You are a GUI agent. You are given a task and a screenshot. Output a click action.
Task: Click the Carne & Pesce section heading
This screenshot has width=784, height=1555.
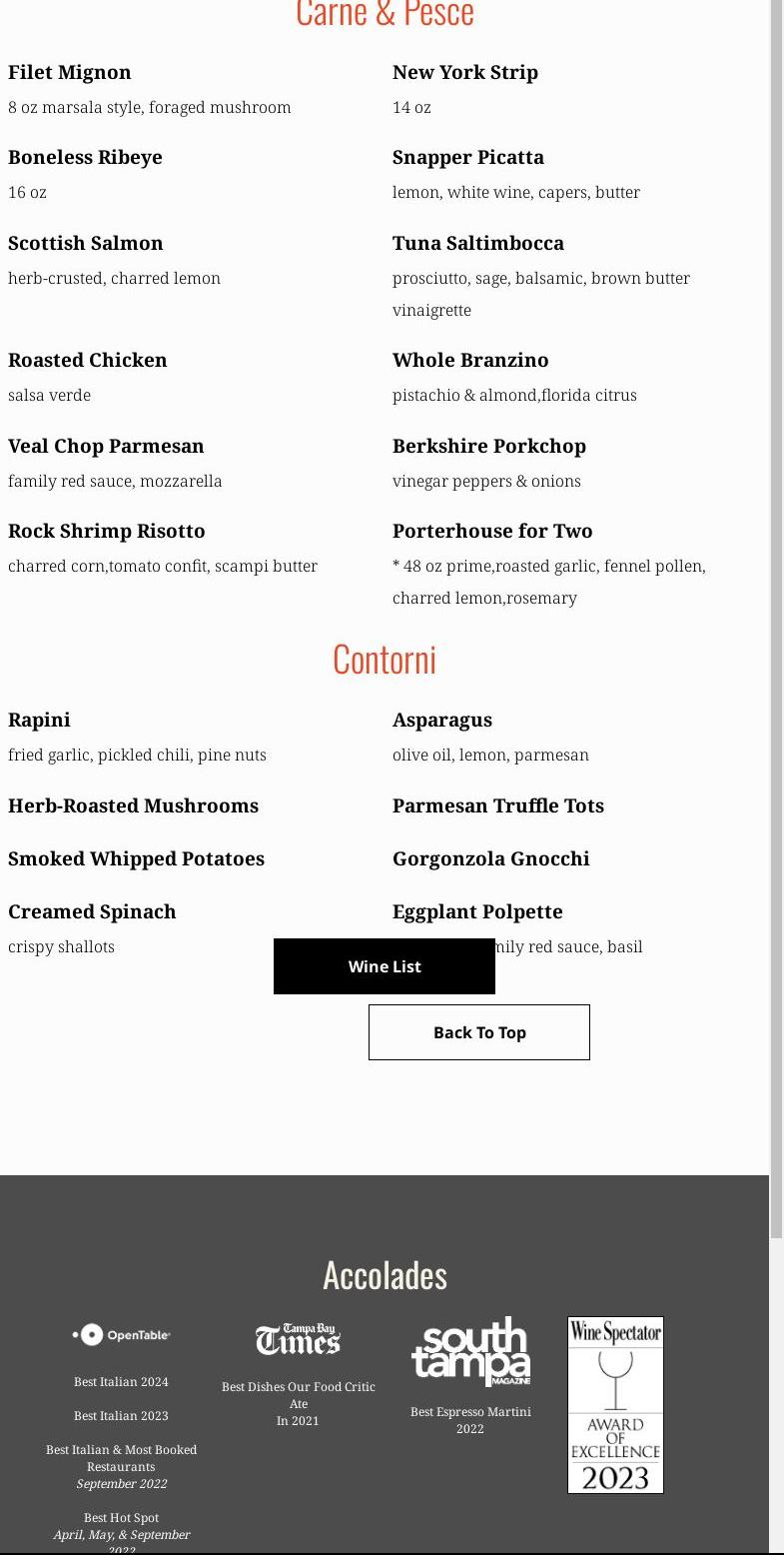pos(385,14)
